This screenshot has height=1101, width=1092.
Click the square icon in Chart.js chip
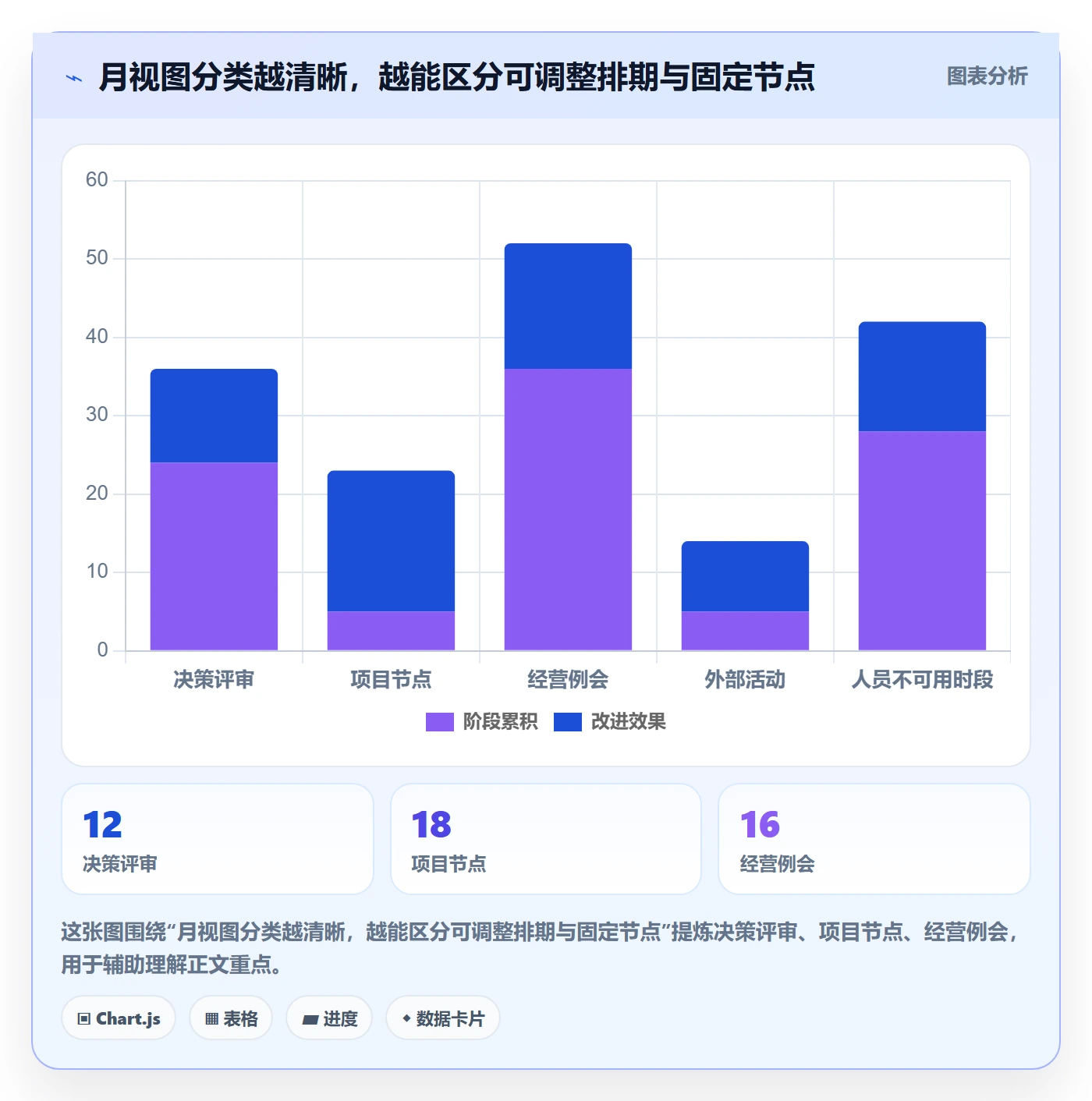(84, 1019)
